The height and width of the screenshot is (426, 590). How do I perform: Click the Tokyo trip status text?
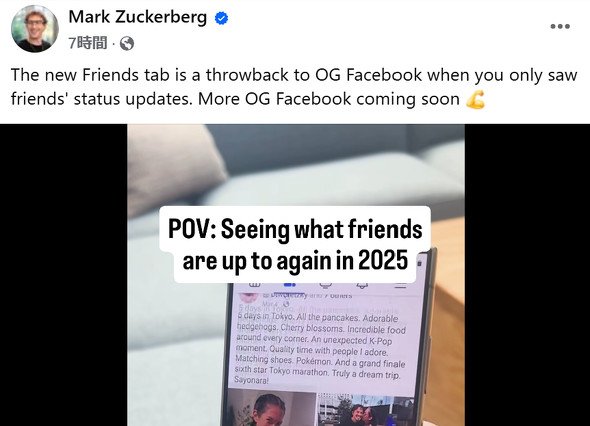coord(320,347)
